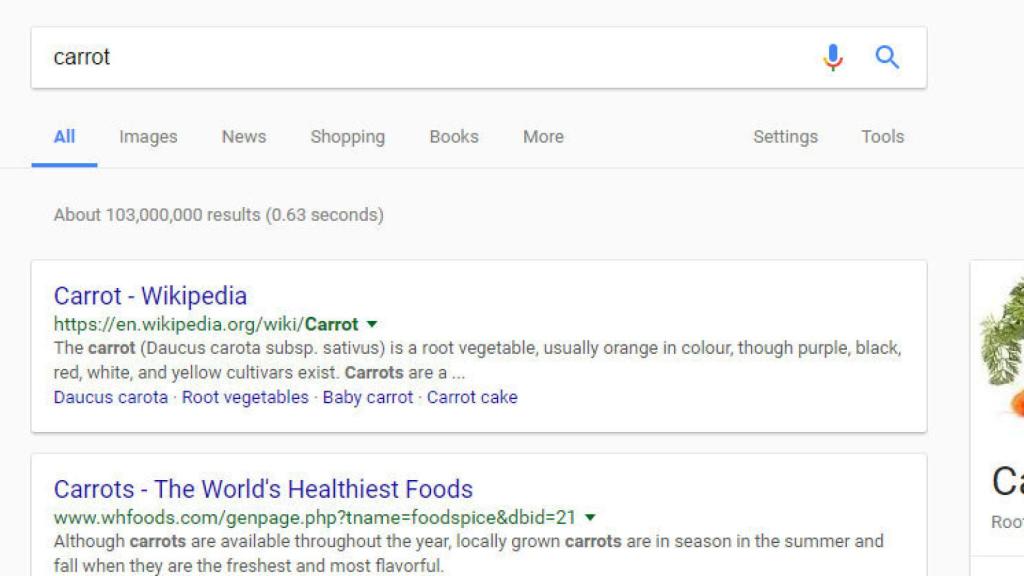Switch to the Shopping tab
The image size is (1024, 576).
point(347,137)
